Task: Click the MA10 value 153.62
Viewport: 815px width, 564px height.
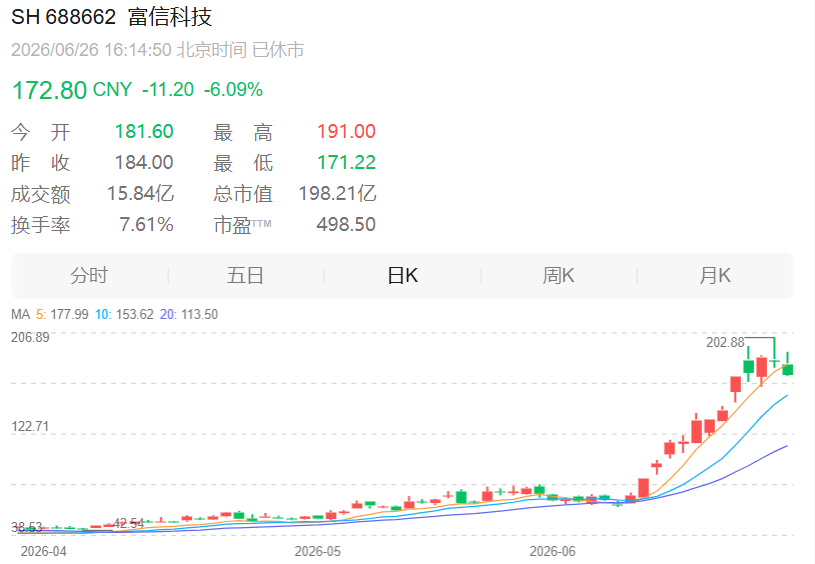Action: [135, 314]
